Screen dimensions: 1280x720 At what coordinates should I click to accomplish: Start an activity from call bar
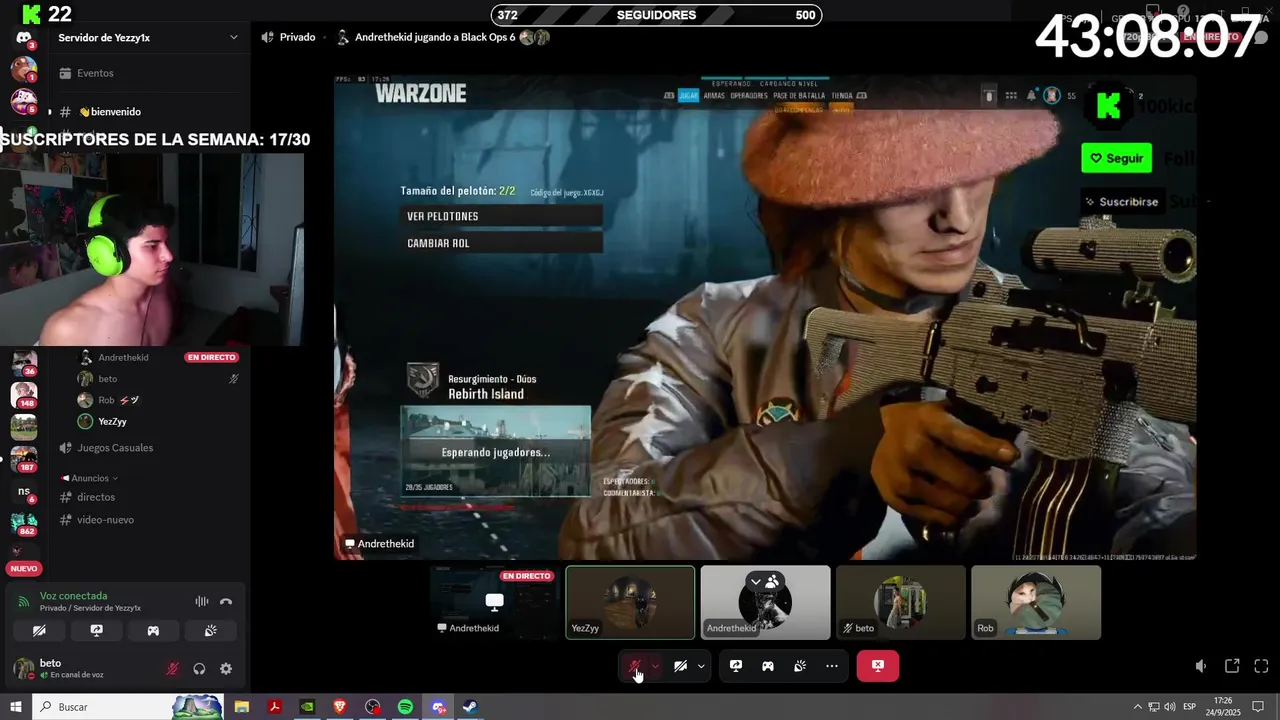tap(768, 666)
